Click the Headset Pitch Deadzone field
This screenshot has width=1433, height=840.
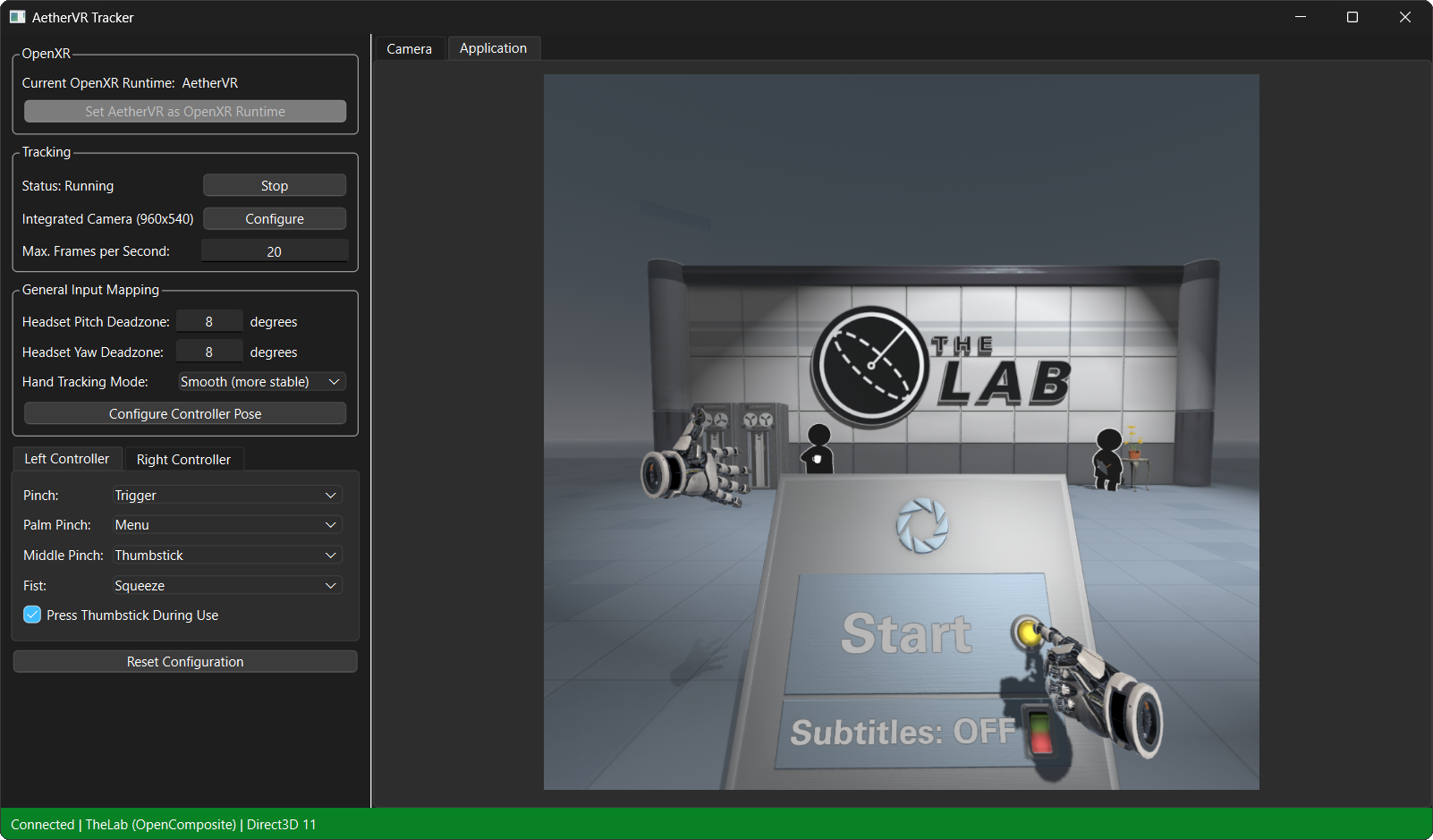(208, 320)
